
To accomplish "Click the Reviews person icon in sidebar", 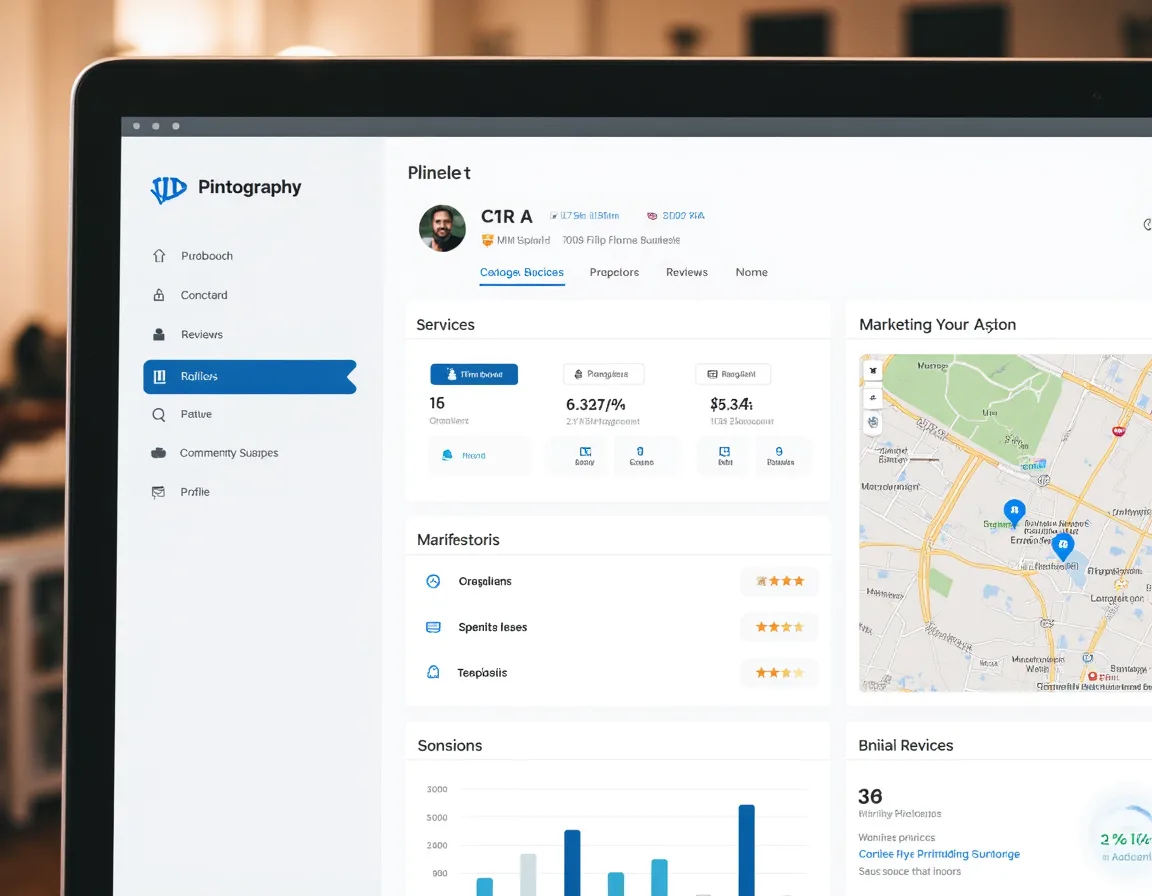I will click(159, 334).
